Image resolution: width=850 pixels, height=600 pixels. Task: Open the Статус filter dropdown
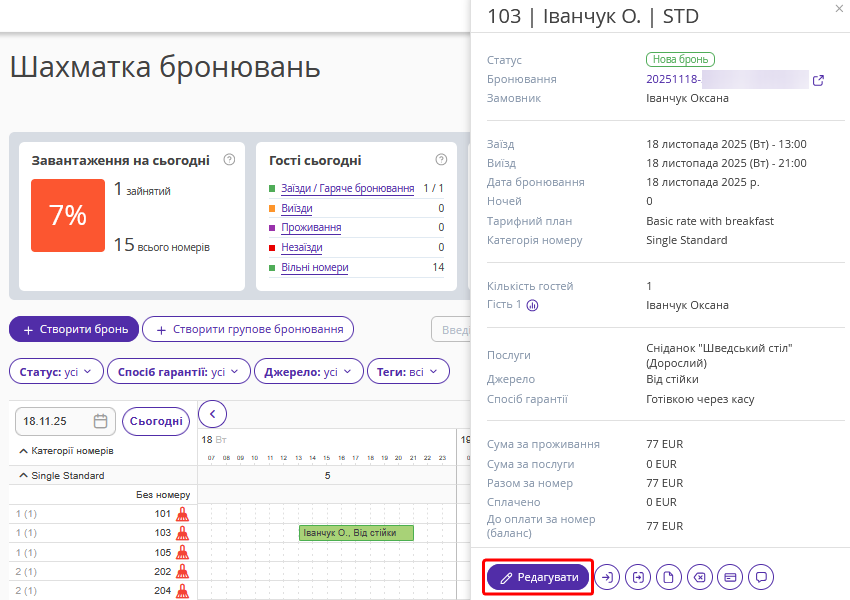coord(56,372)
